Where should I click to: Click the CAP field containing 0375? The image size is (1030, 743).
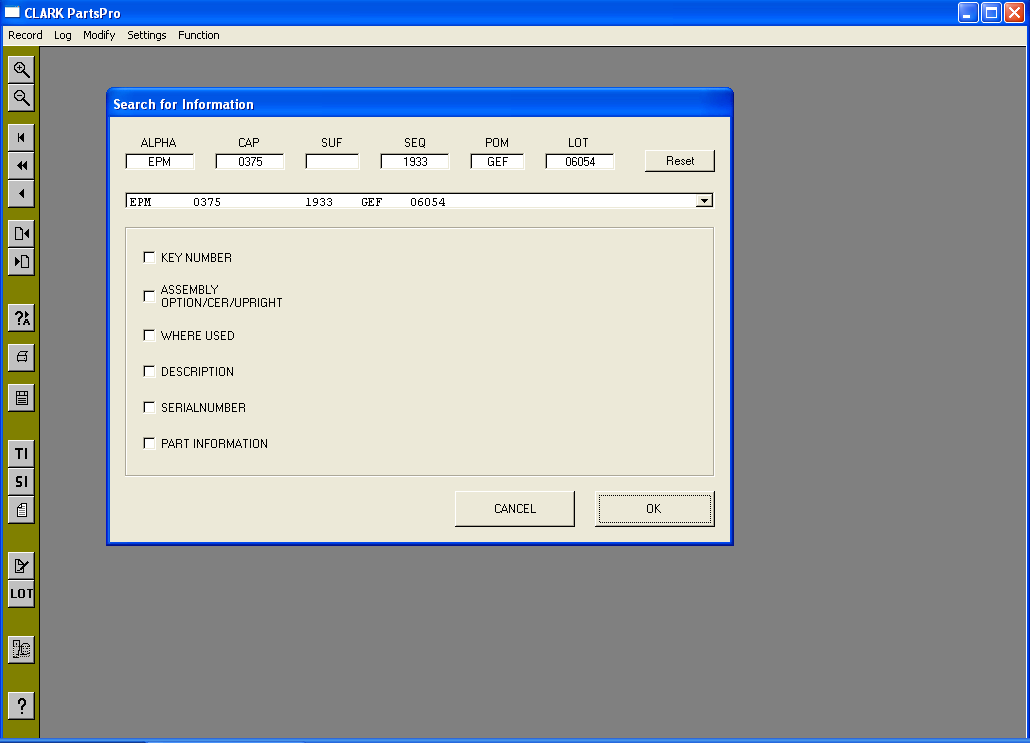250,162
